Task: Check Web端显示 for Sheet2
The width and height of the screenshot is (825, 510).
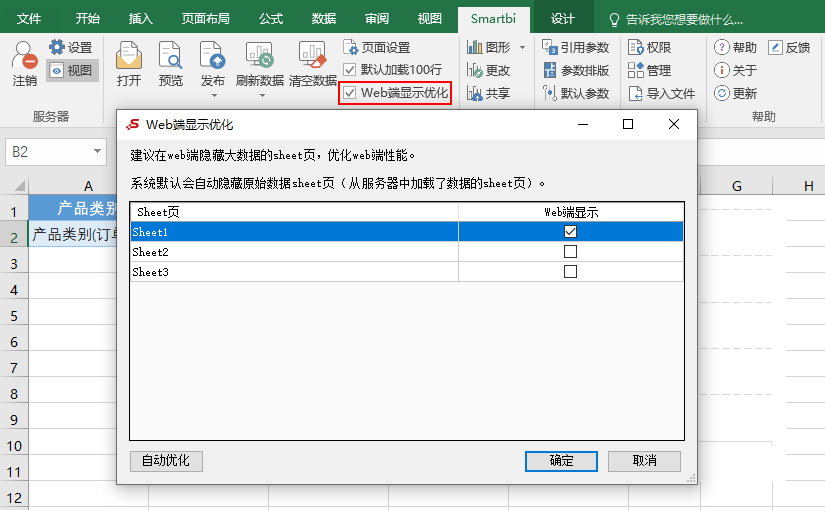Action: pos(570,252)
